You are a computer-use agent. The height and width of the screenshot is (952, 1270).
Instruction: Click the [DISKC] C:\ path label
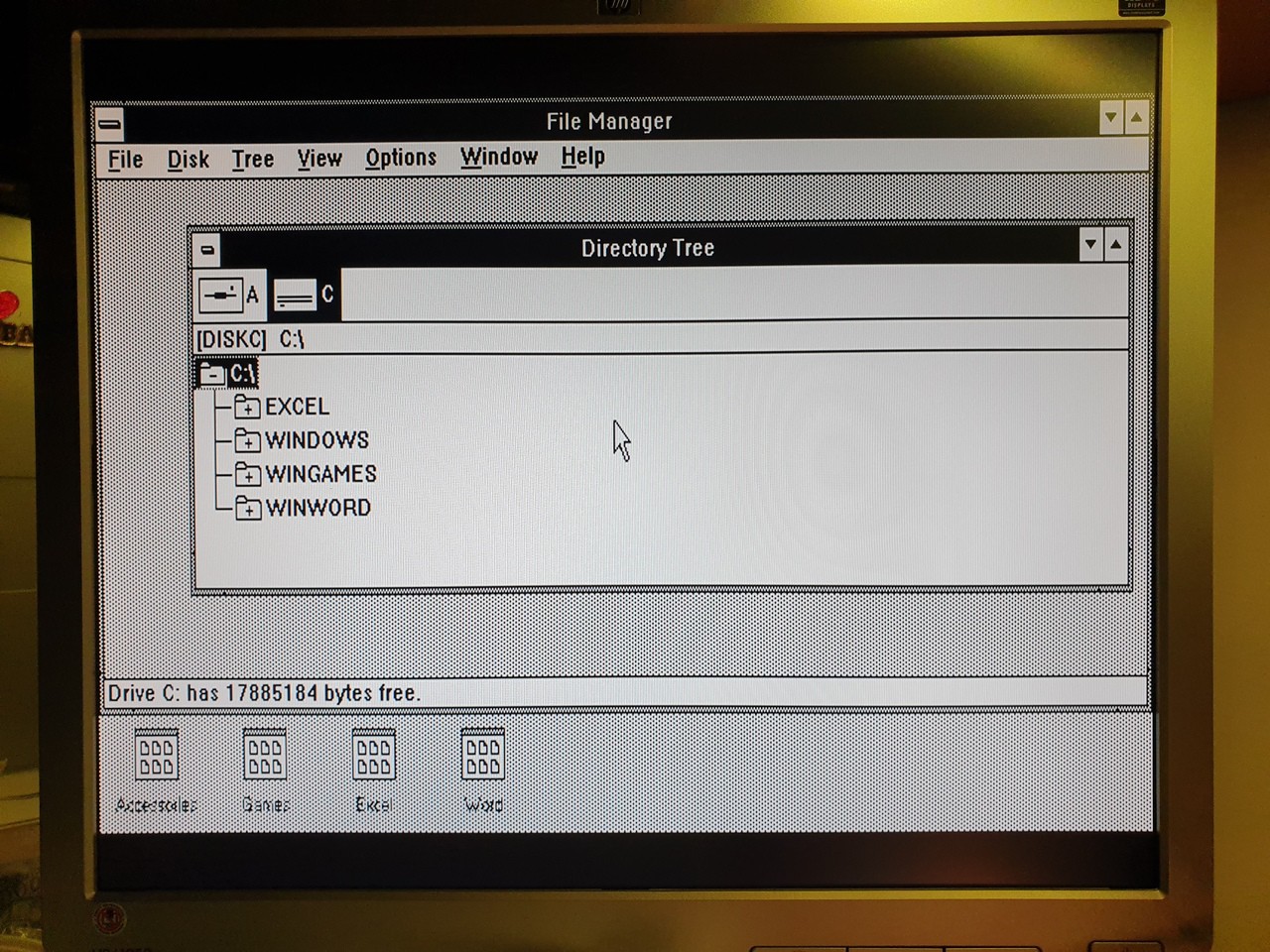tap(250, 339)
